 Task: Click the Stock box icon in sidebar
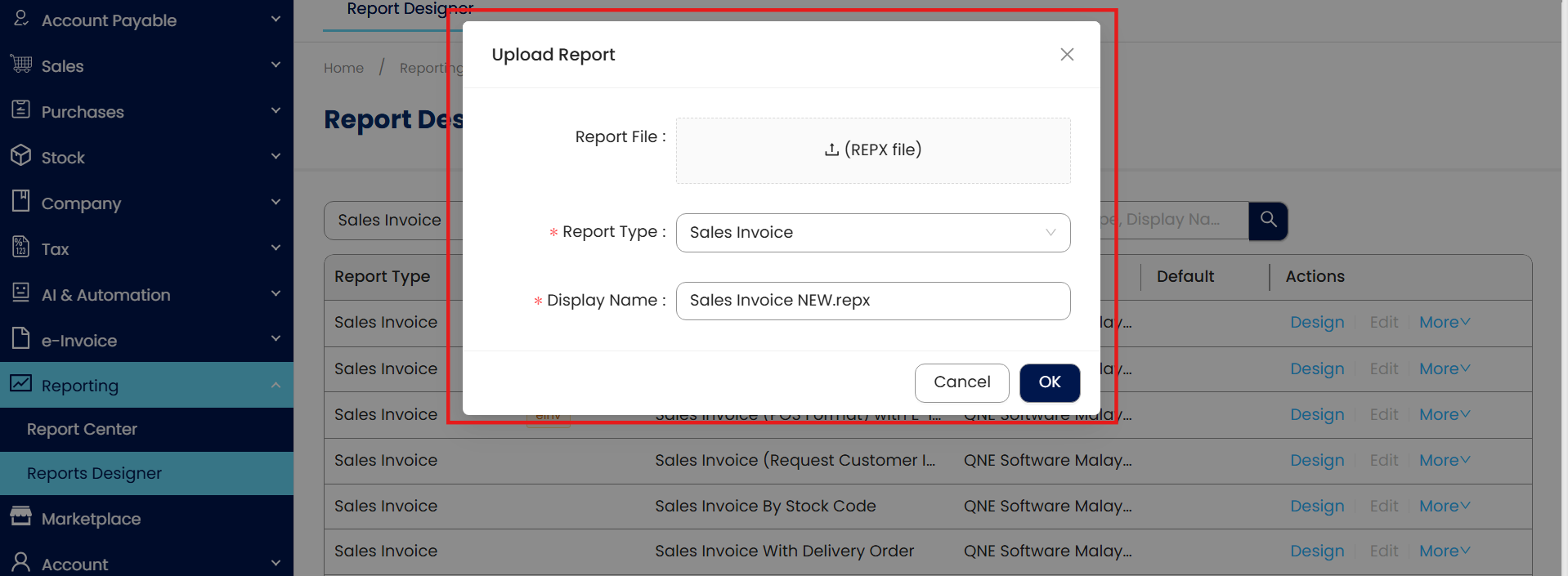tap(21, 156)
